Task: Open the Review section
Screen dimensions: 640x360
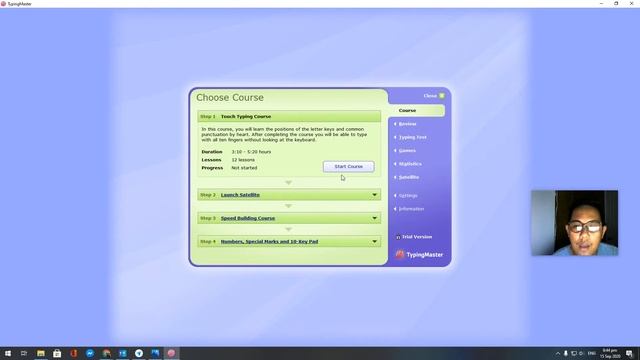Action: tap(407, 124)
